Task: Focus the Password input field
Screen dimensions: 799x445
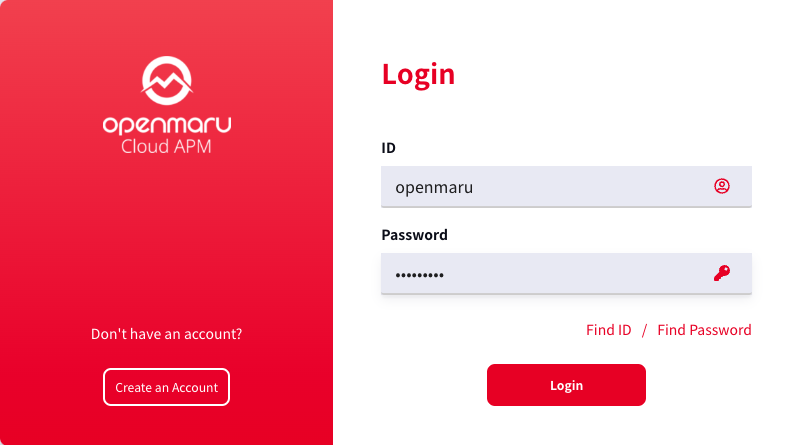Action: pyautogui.click(x=566, y=274)
